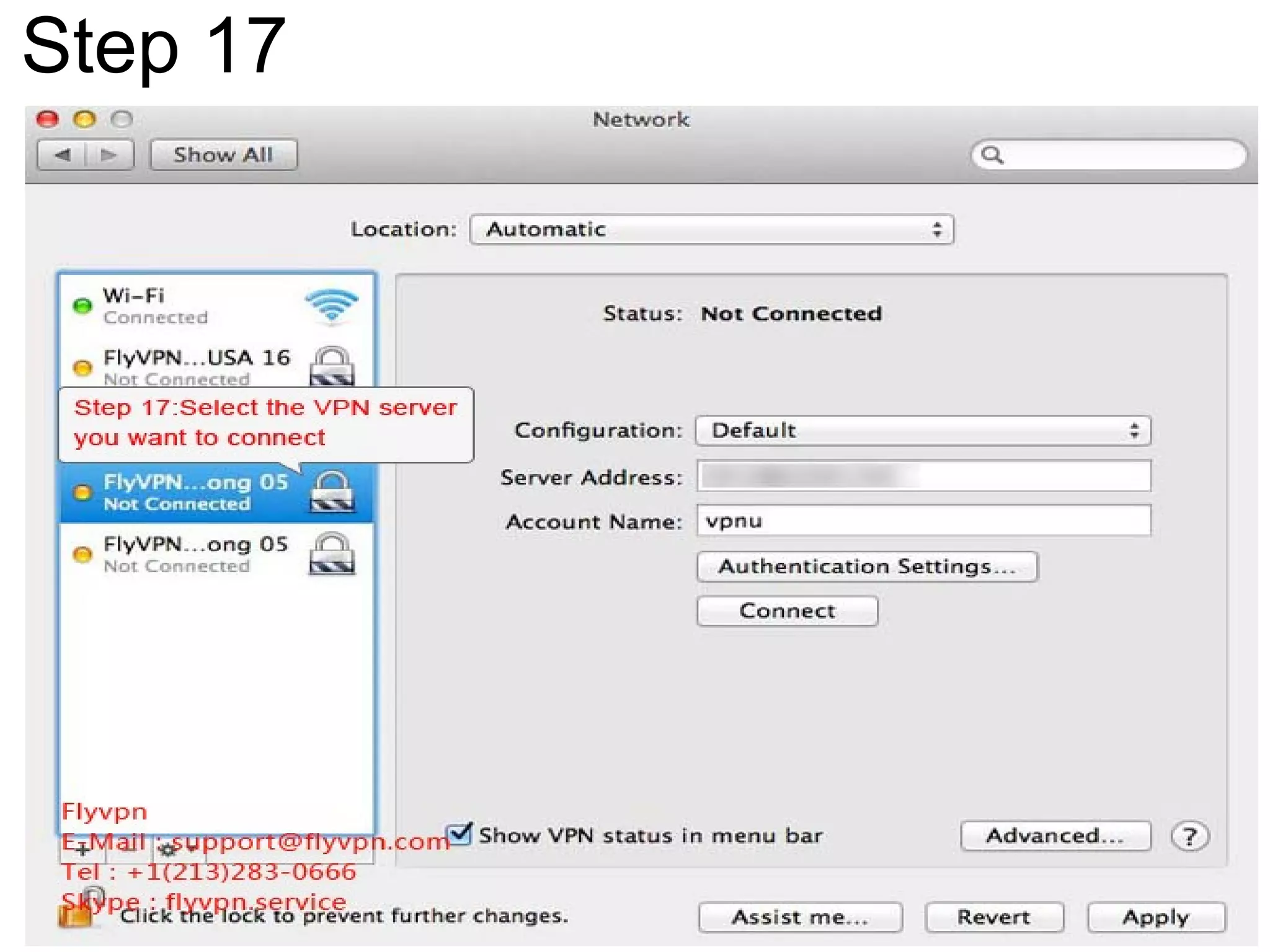1270x952 pixels.
Task: Click the green status dot beside Wi-Fi
Action: pos(82,306)
